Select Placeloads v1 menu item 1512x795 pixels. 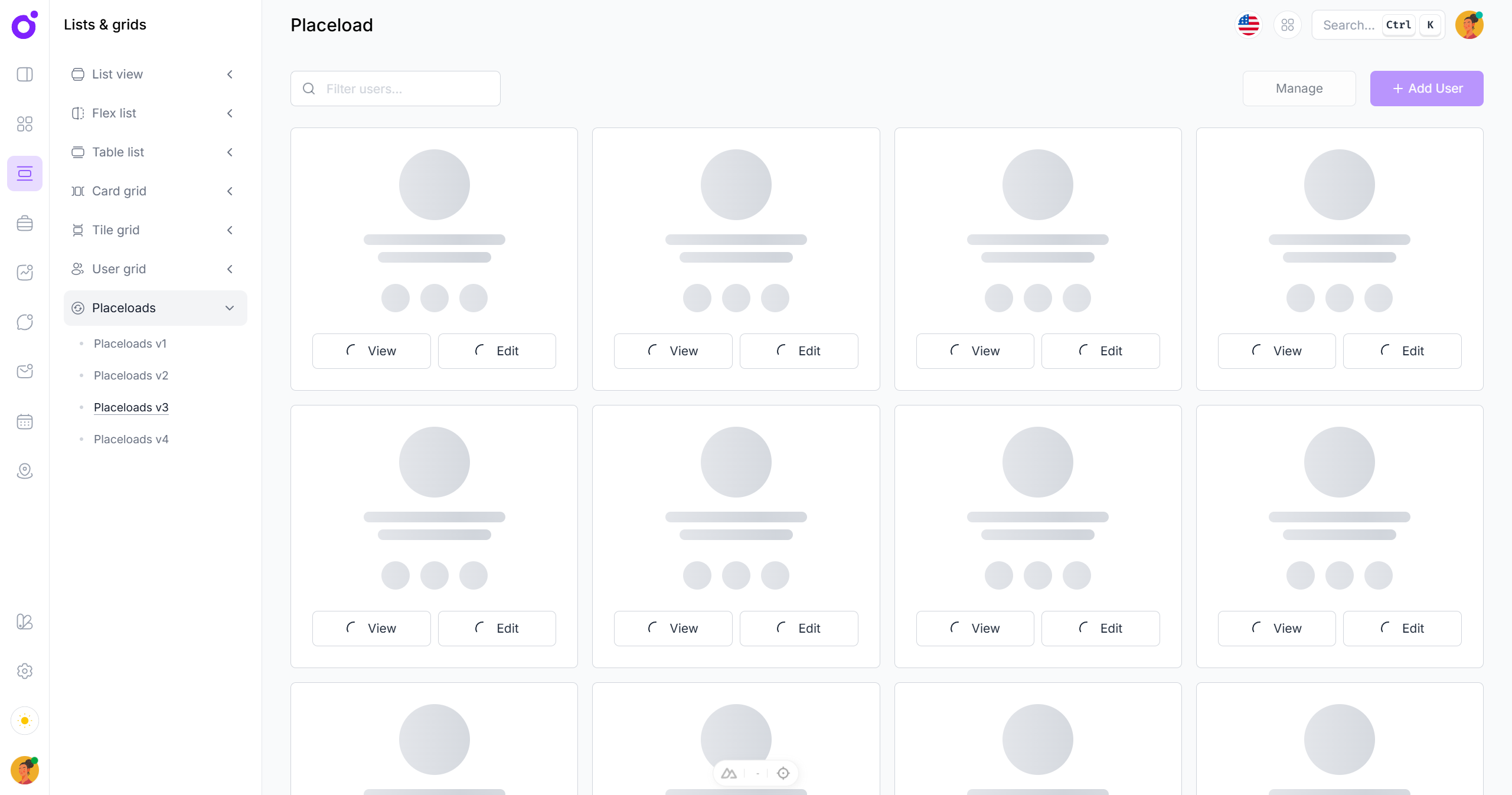[130, 343]
